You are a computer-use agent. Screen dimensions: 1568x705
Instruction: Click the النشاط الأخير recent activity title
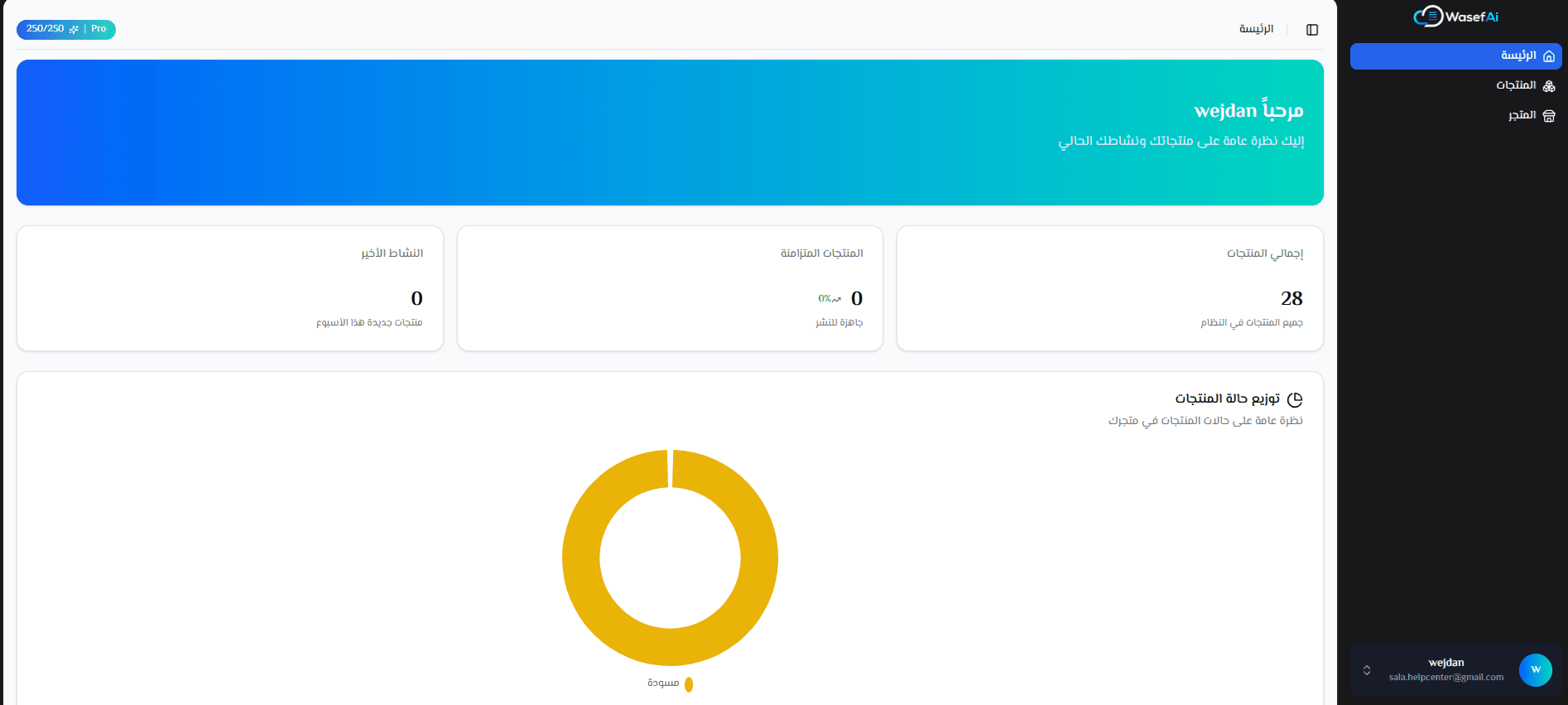(x=392, y=254)
